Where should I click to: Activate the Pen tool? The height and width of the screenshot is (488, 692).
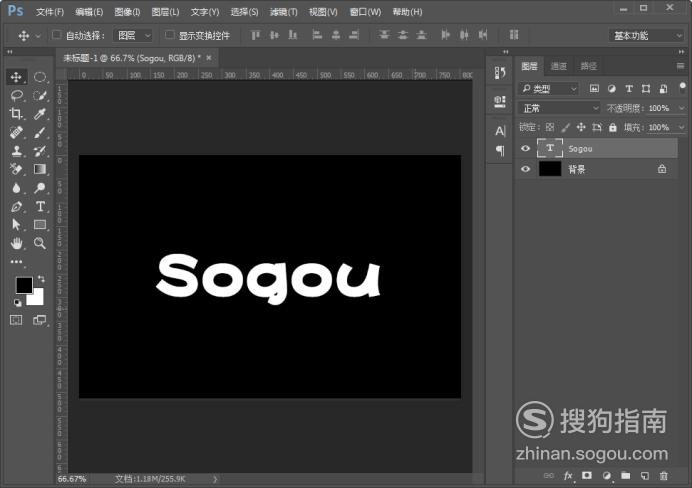(16, 206)
